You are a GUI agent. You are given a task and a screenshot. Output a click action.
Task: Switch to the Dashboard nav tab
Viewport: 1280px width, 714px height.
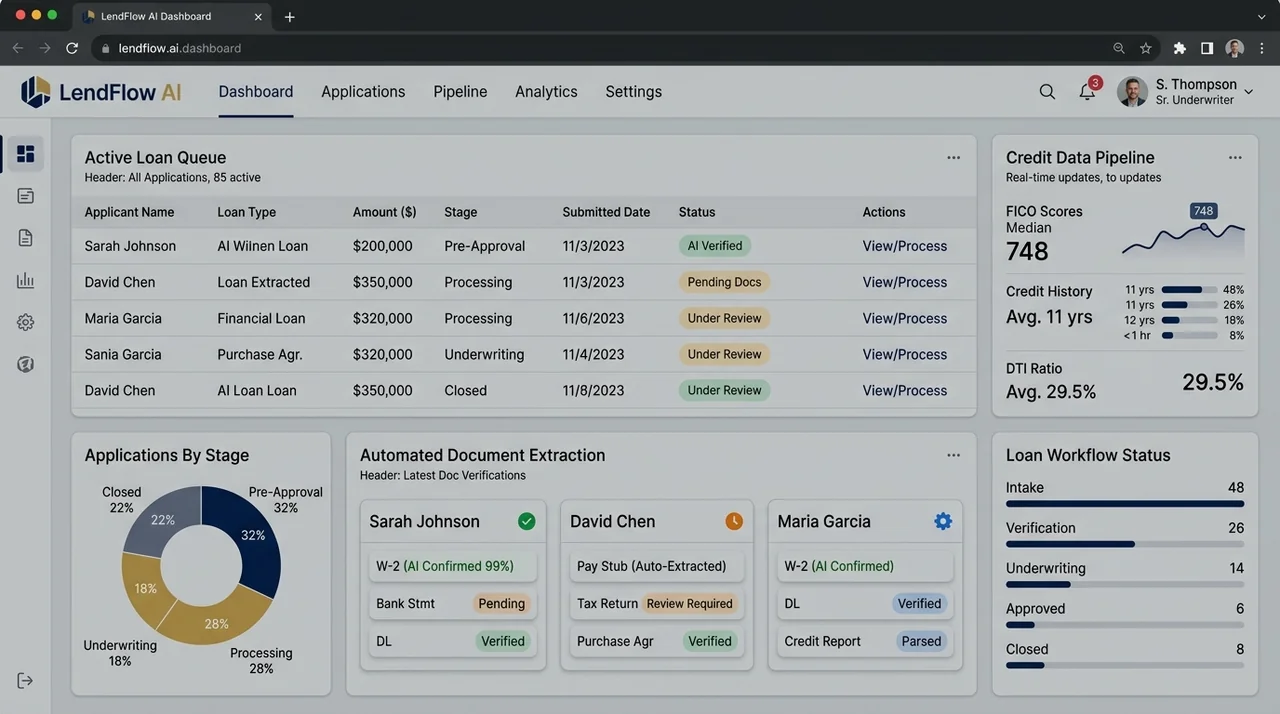pos(256,92)
